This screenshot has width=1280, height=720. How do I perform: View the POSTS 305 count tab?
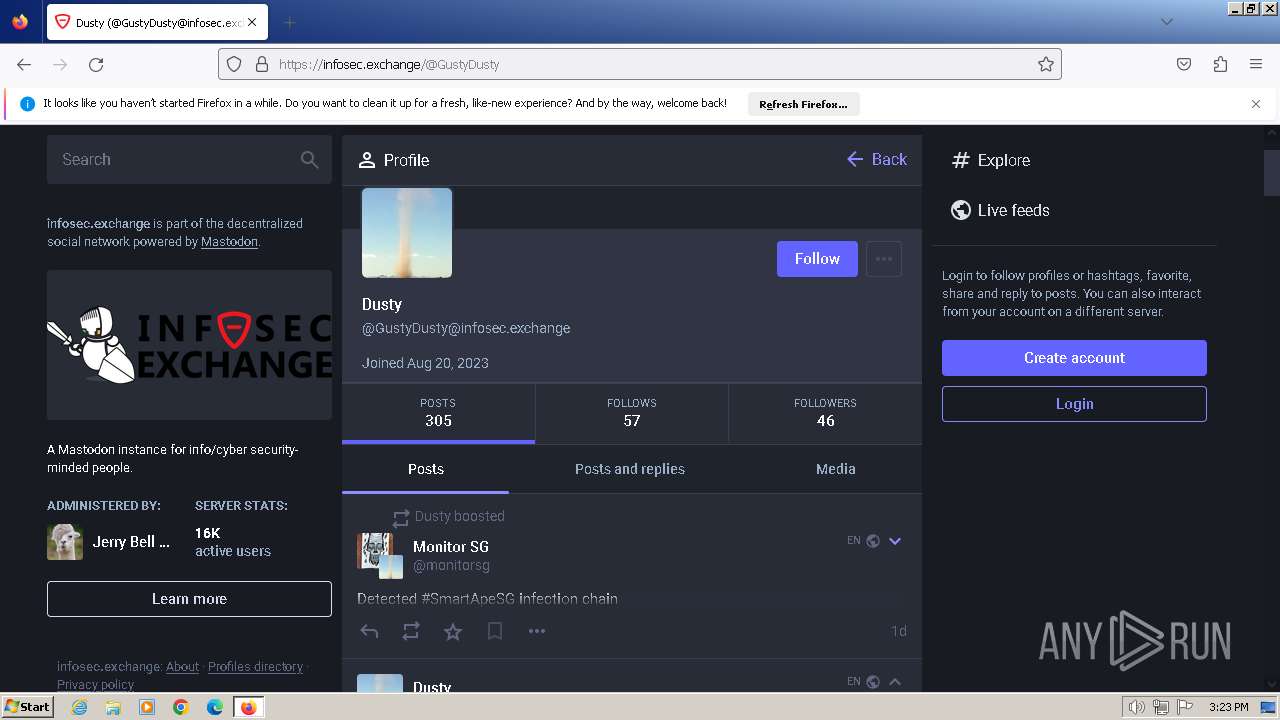438,413
